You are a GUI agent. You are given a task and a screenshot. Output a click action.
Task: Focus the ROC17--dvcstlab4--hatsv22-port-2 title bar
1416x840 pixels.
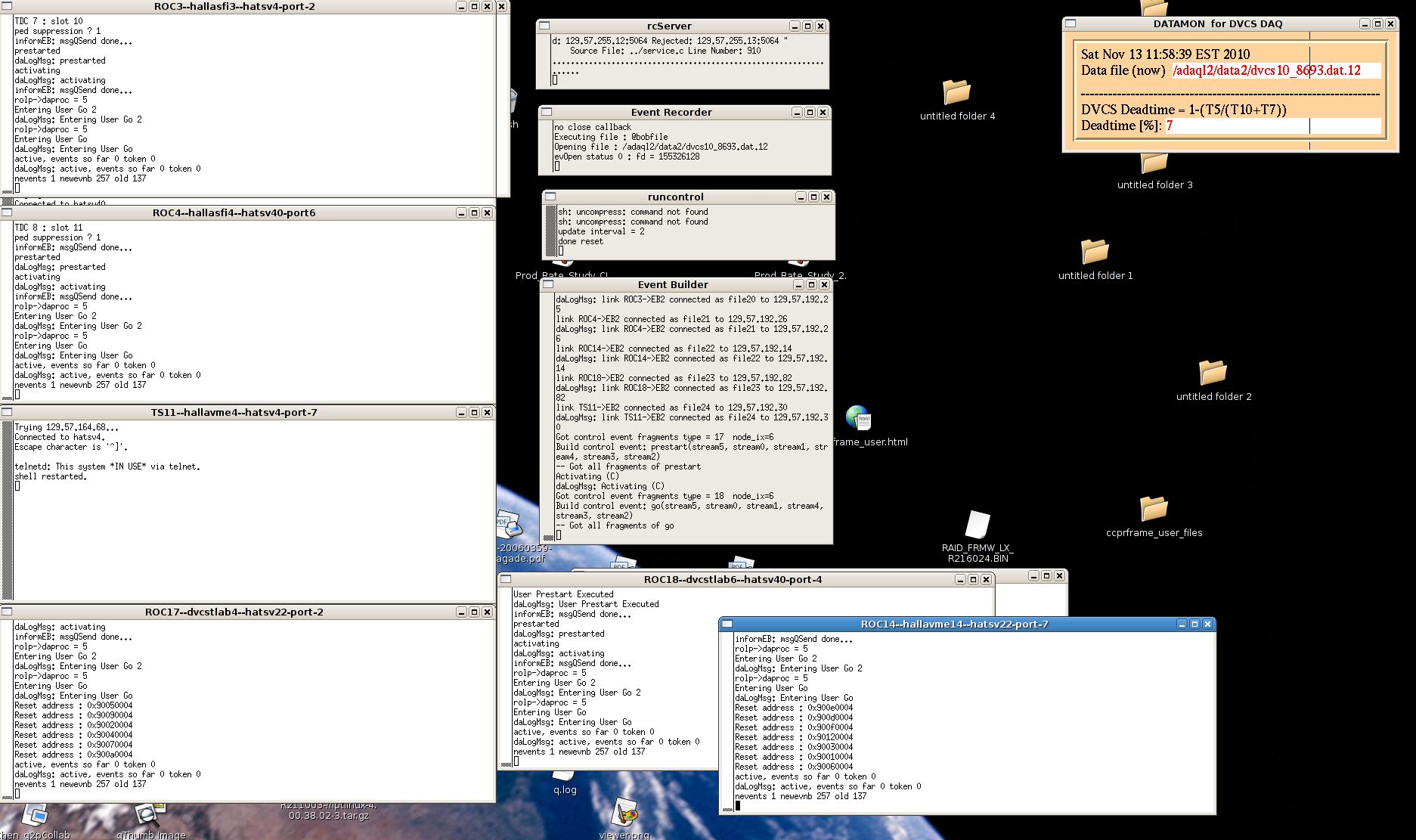(x=234, y=612)
